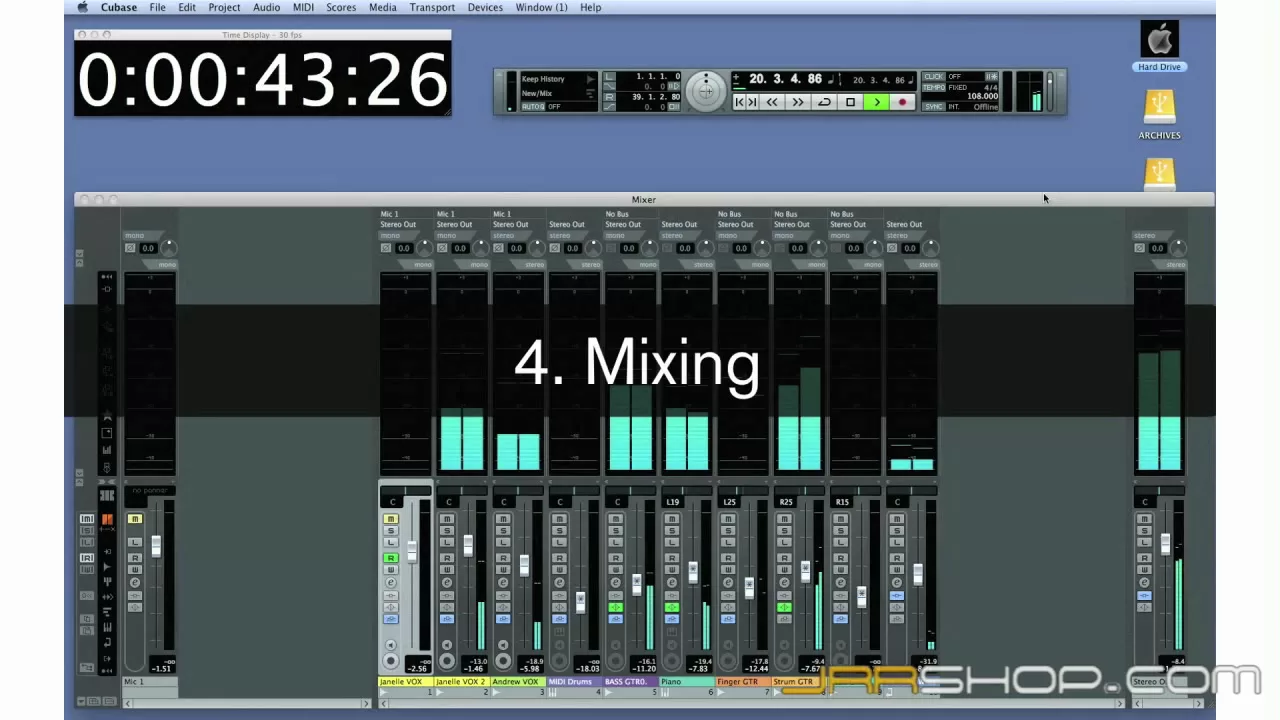Toggle monitor button on Andrew VOX channel
The height and width of the screenshot is (720, 1280).
[x=503, y=645]
